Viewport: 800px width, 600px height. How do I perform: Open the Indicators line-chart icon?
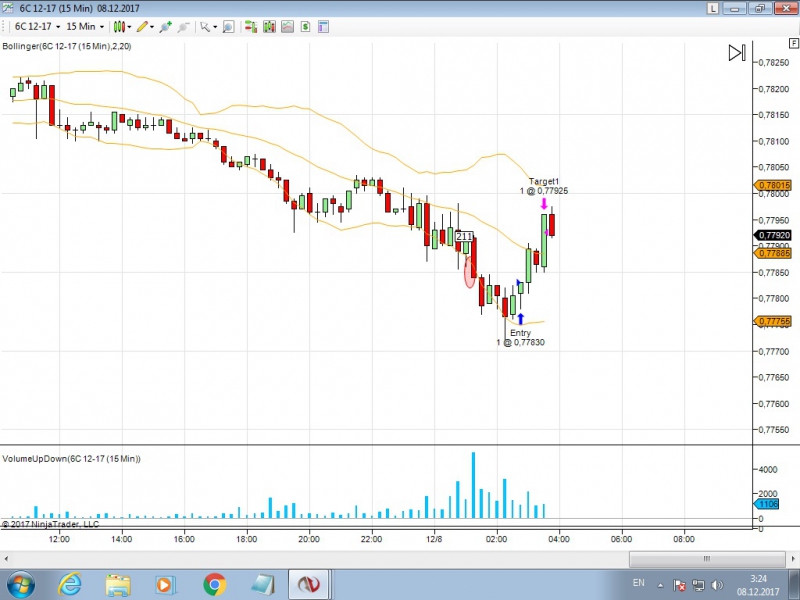pos(287,27)
